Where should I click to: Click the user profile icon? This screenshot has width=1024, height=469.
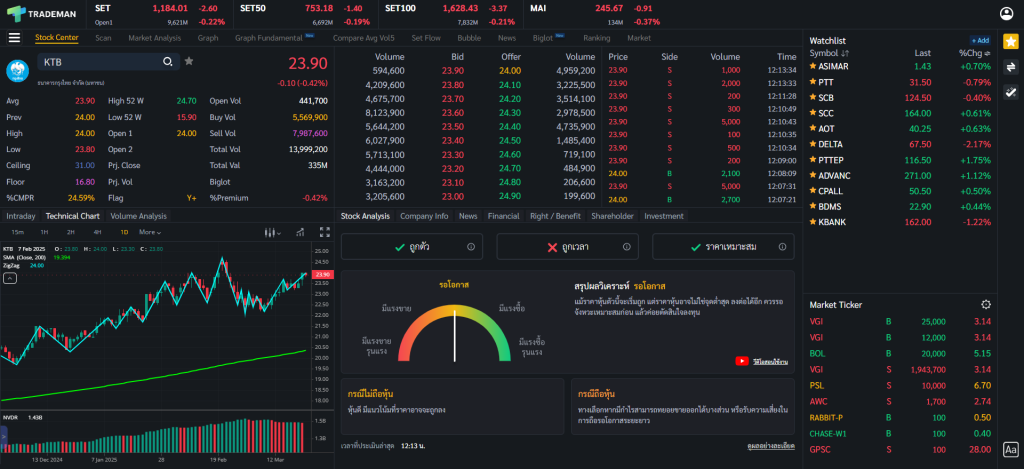coord(1008,13)
